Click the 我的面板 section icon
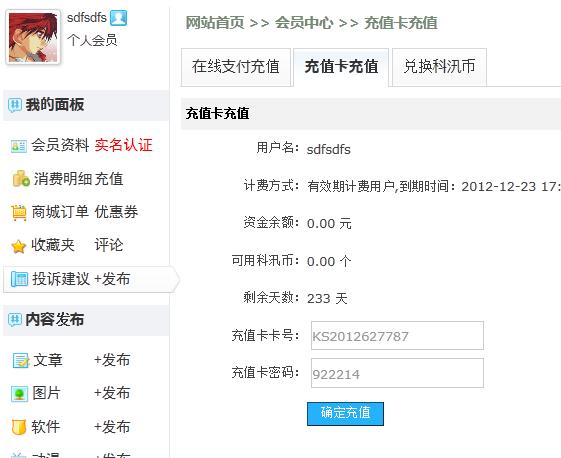 (x=15, y=105)
